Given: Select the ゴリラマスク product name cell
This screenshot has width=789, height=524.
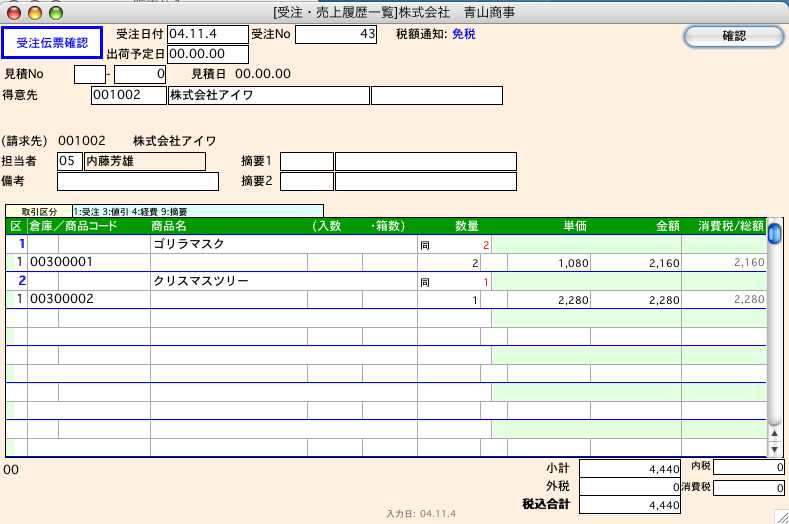Looking at the screenshot, I should pos(282,244).
